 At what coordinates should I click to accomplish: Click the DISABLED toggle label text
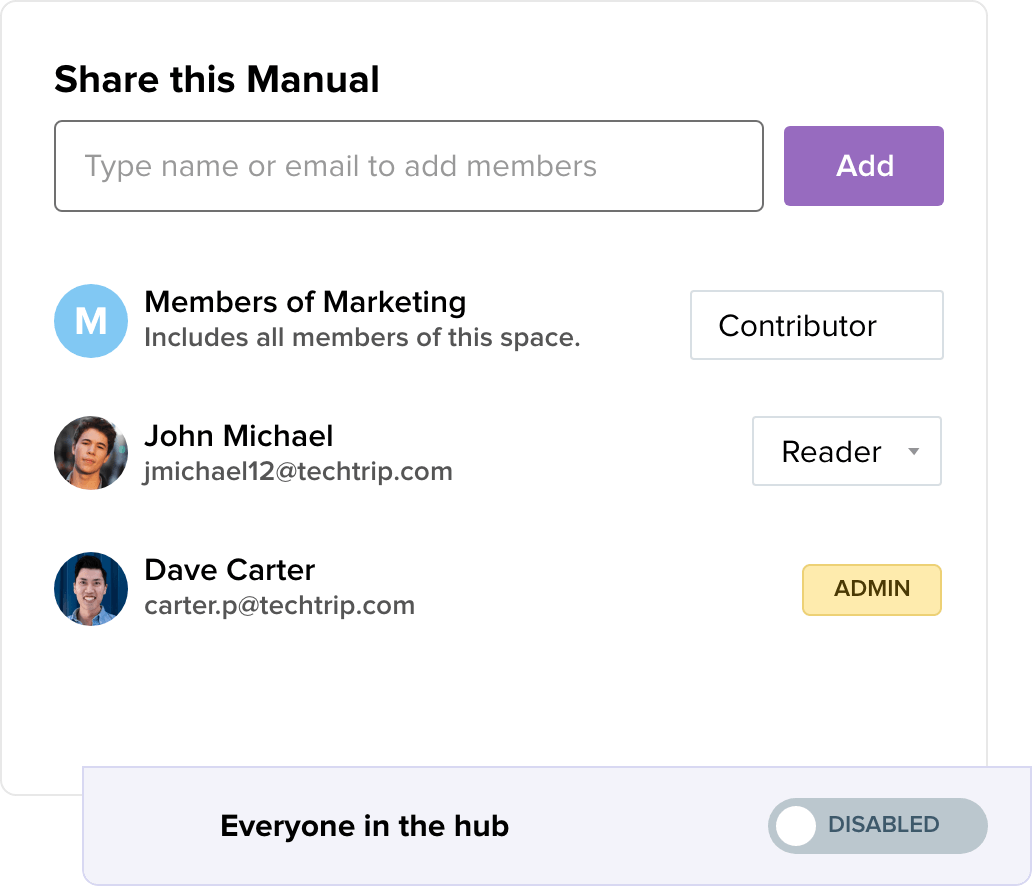[883, 825]
